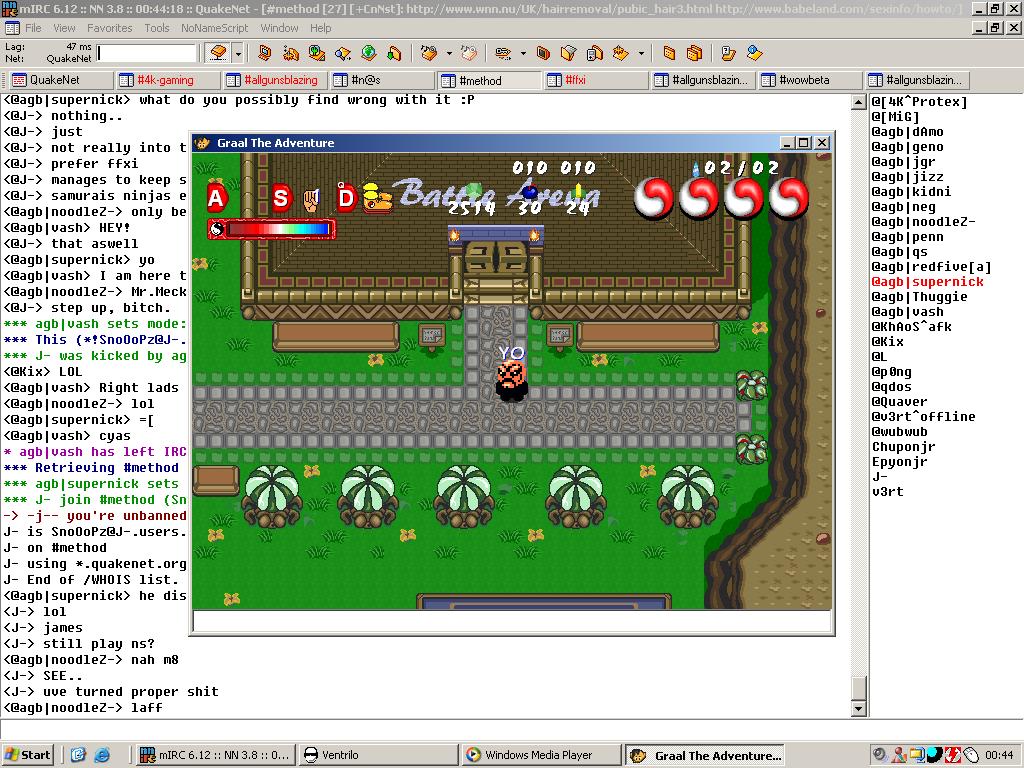Select @agb|noodleZ- in the nick list
Screen dimensions: 1024x768
923,221
